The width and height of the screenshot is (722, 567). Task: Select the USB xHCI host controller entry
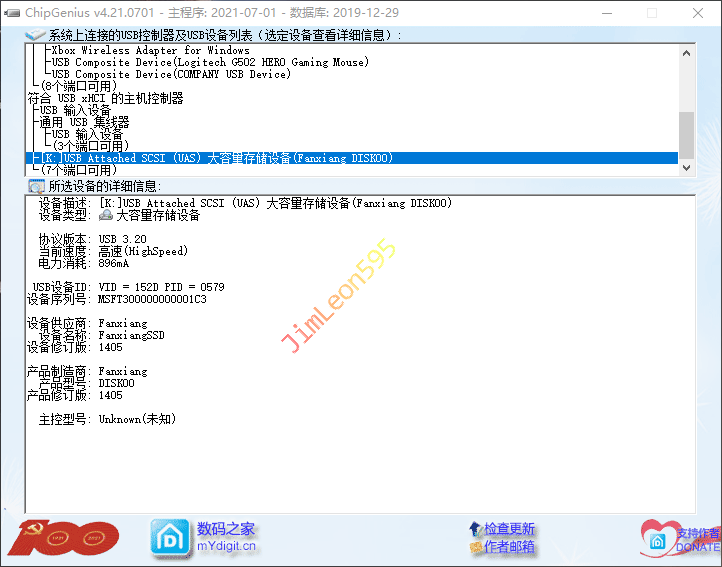coord(106,98)
